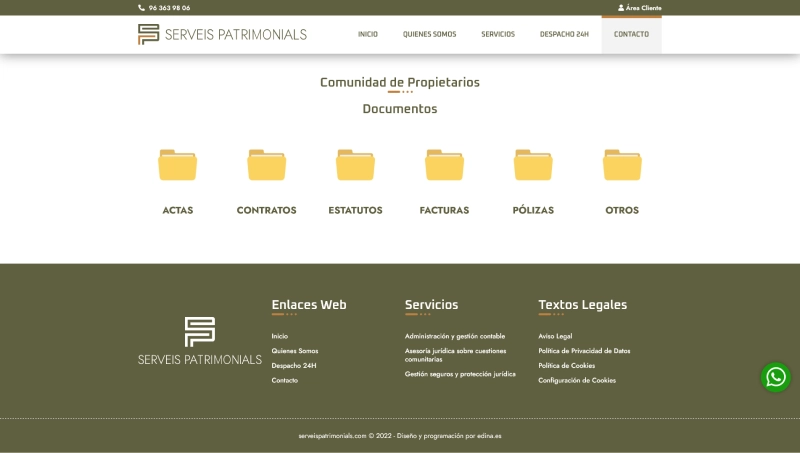Click the edina.es credit in footer
This screenshot has width=800, height=453.
tap(489, 436)
